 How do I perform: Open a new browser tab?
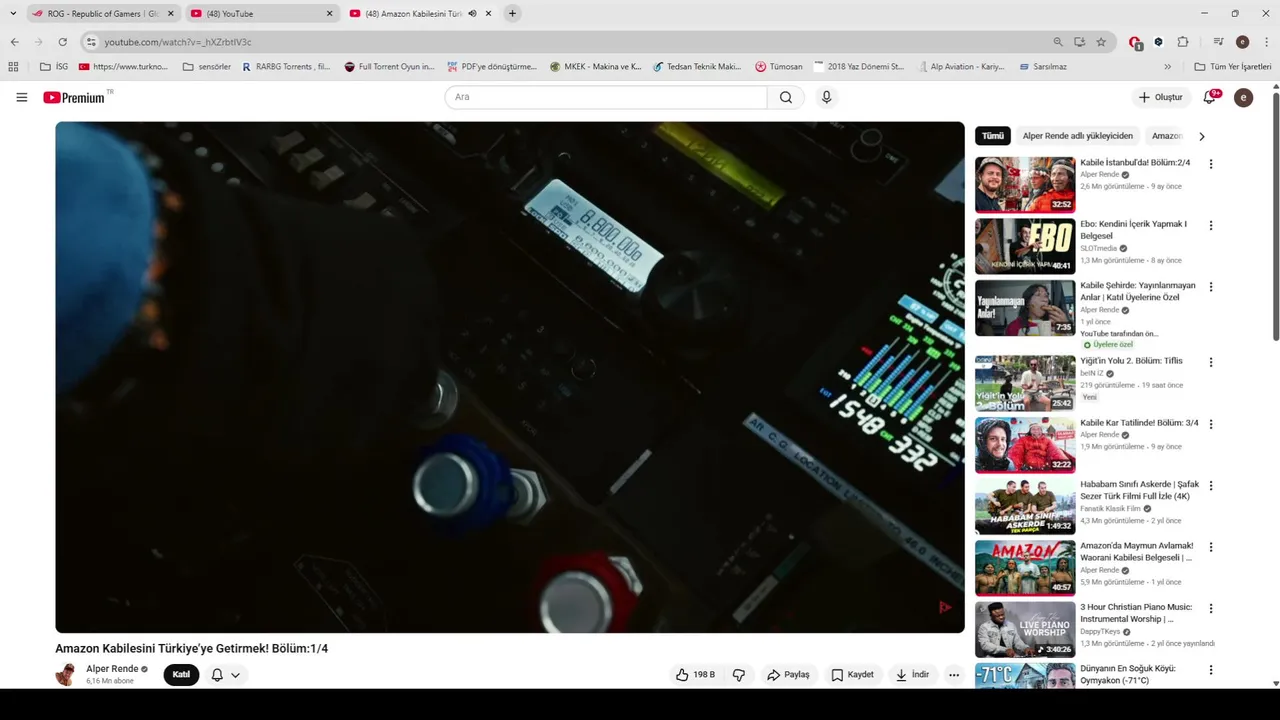(x=512, y=13)
